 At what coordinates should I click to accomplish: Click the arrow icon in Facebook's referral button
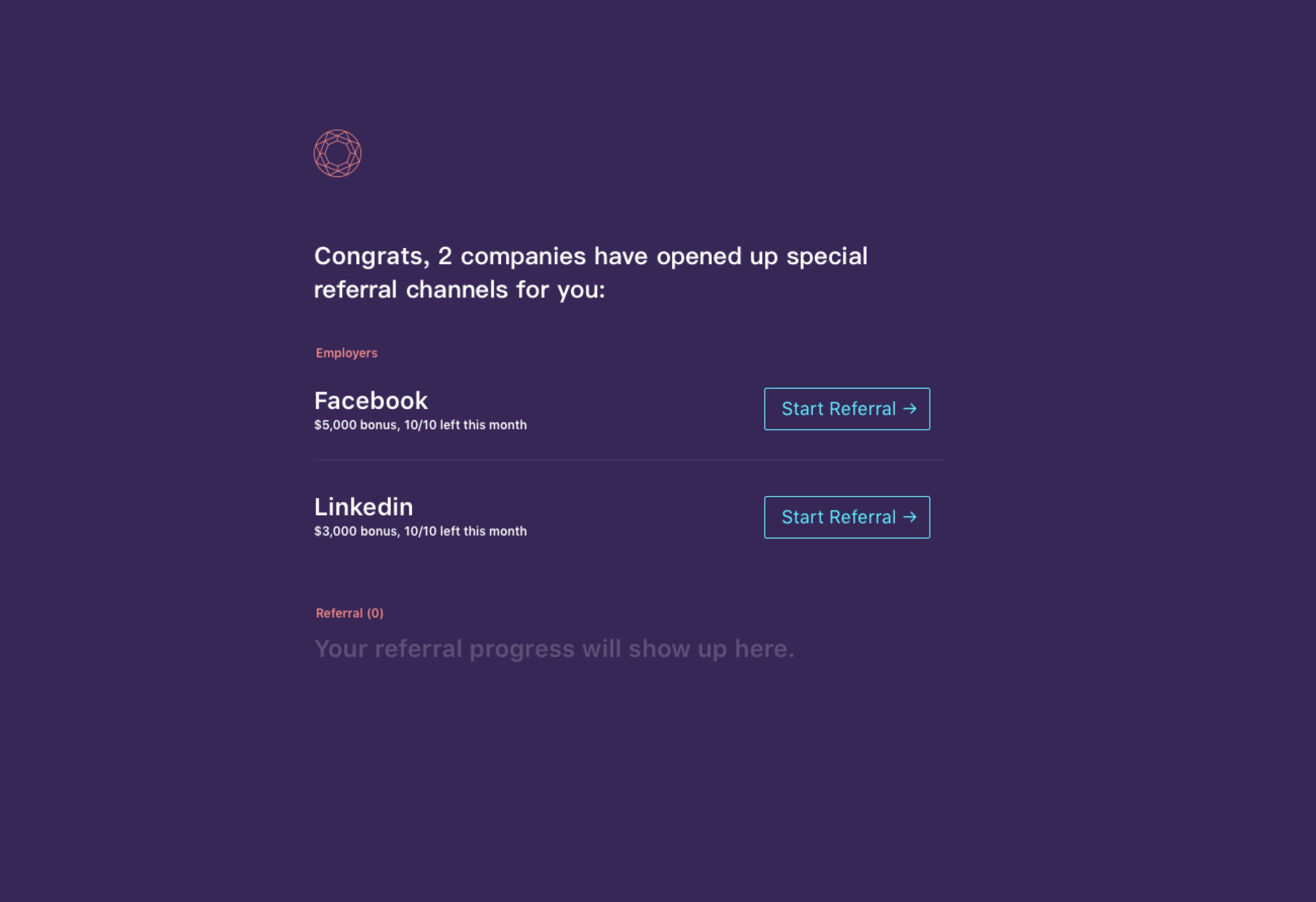pyautogui.click(x=910, y=409)
